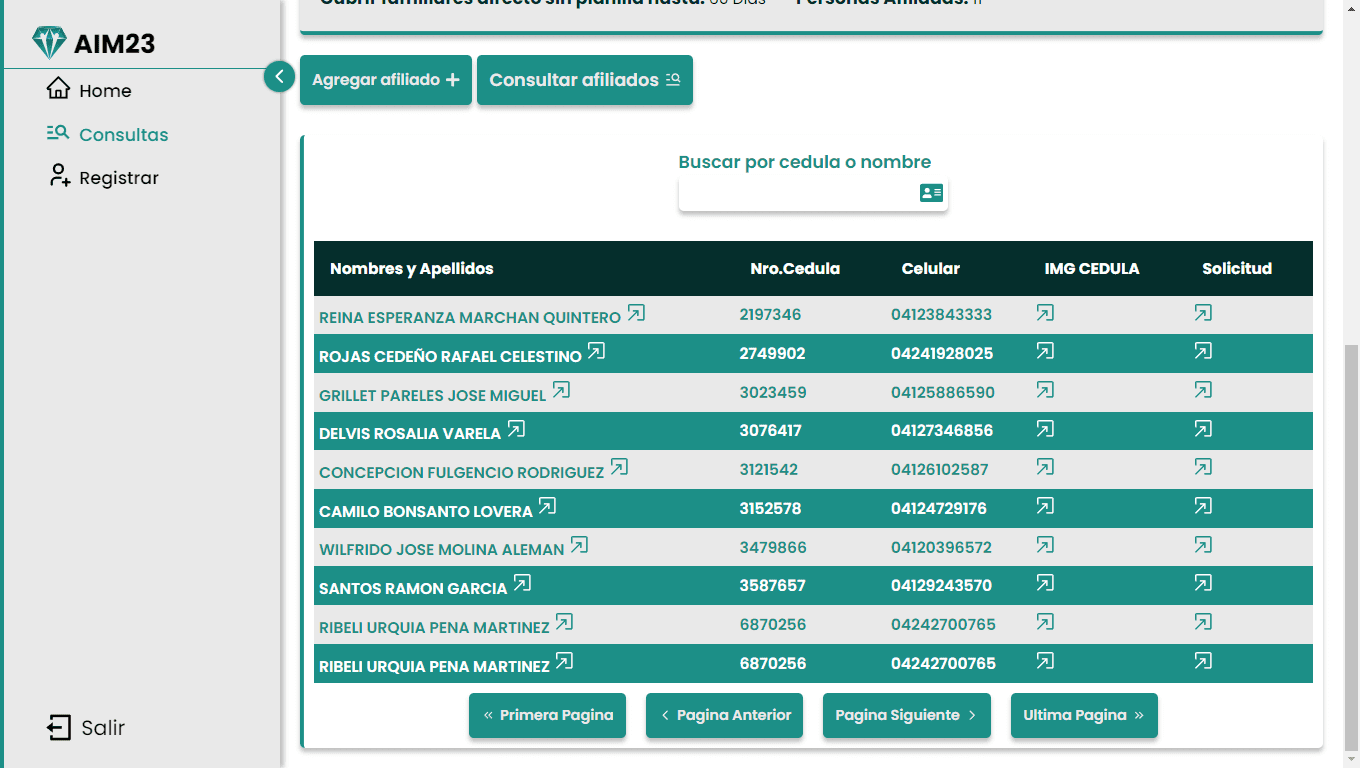Collapse the sidebar using the chevron

[x=278, y=76]
